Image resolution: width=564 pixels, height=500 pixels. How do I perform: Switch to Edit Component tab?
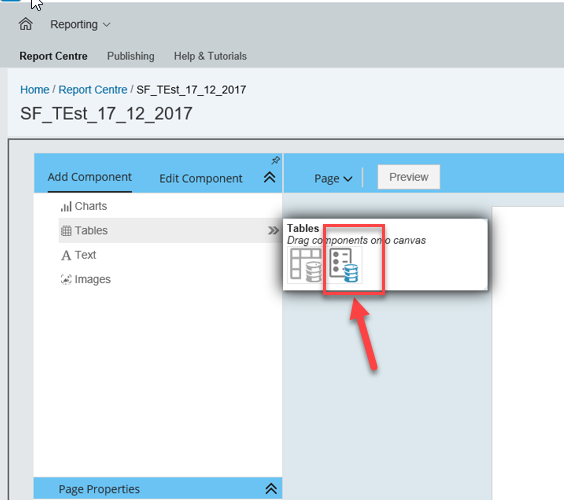point(201,178)
